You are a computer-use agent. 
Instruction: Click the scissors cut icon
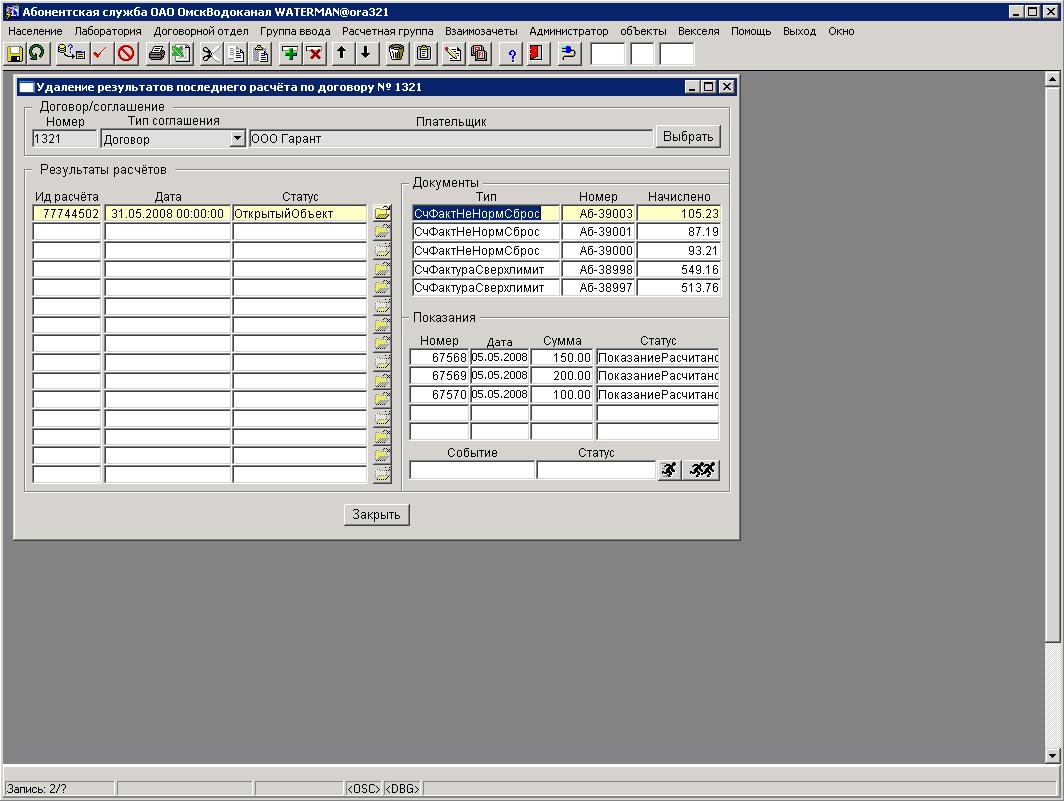point(211,53)
